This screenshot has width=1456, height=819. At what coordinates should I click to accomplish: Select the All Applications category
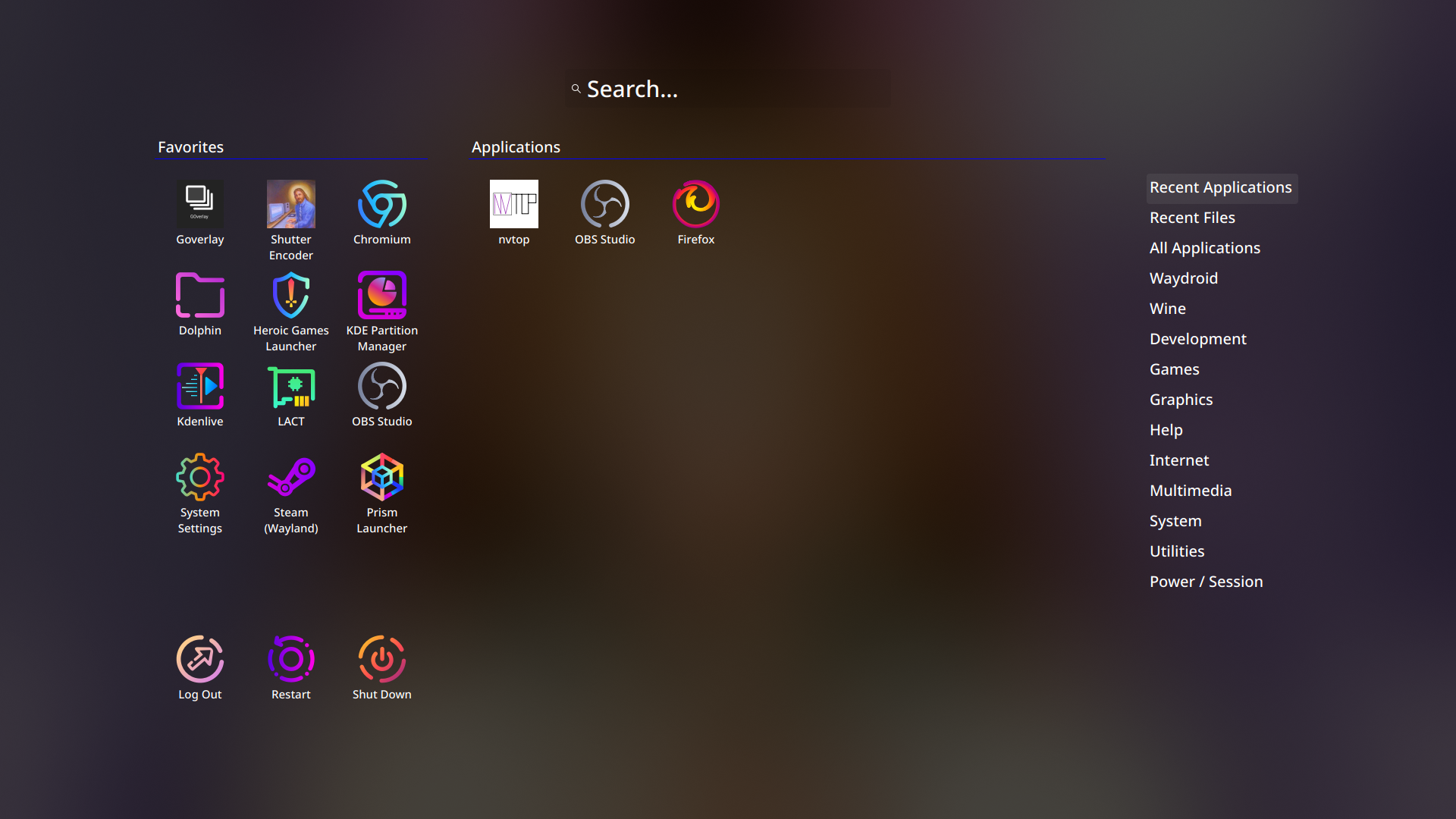[x=1204, y=248]
